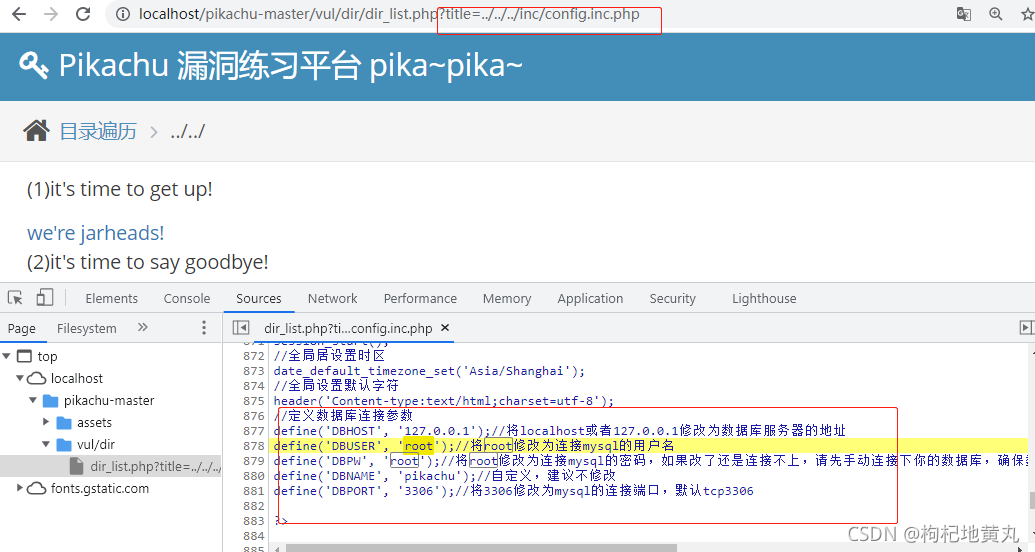Expand the assets folder

point(46,422)
